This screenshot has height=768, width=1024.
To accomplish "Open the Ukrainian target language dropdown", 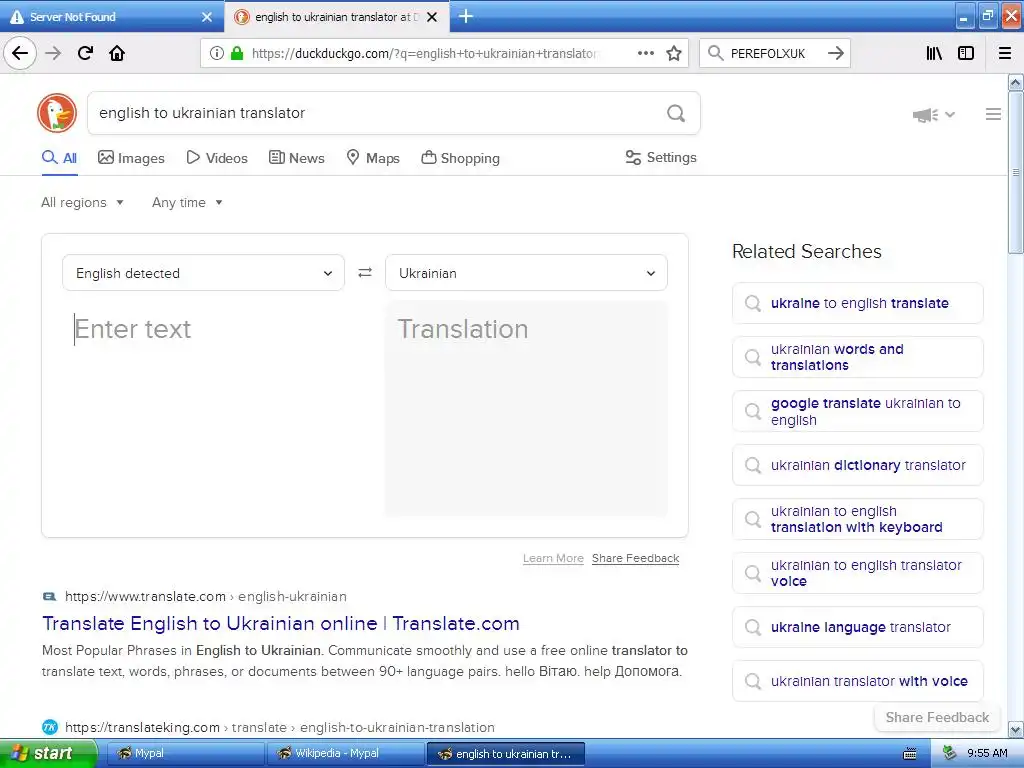I will pos(526,272).
